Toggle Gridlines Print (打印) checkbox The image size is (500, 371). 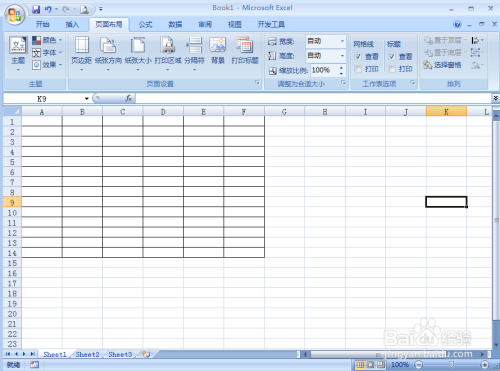tap(358, 69)
